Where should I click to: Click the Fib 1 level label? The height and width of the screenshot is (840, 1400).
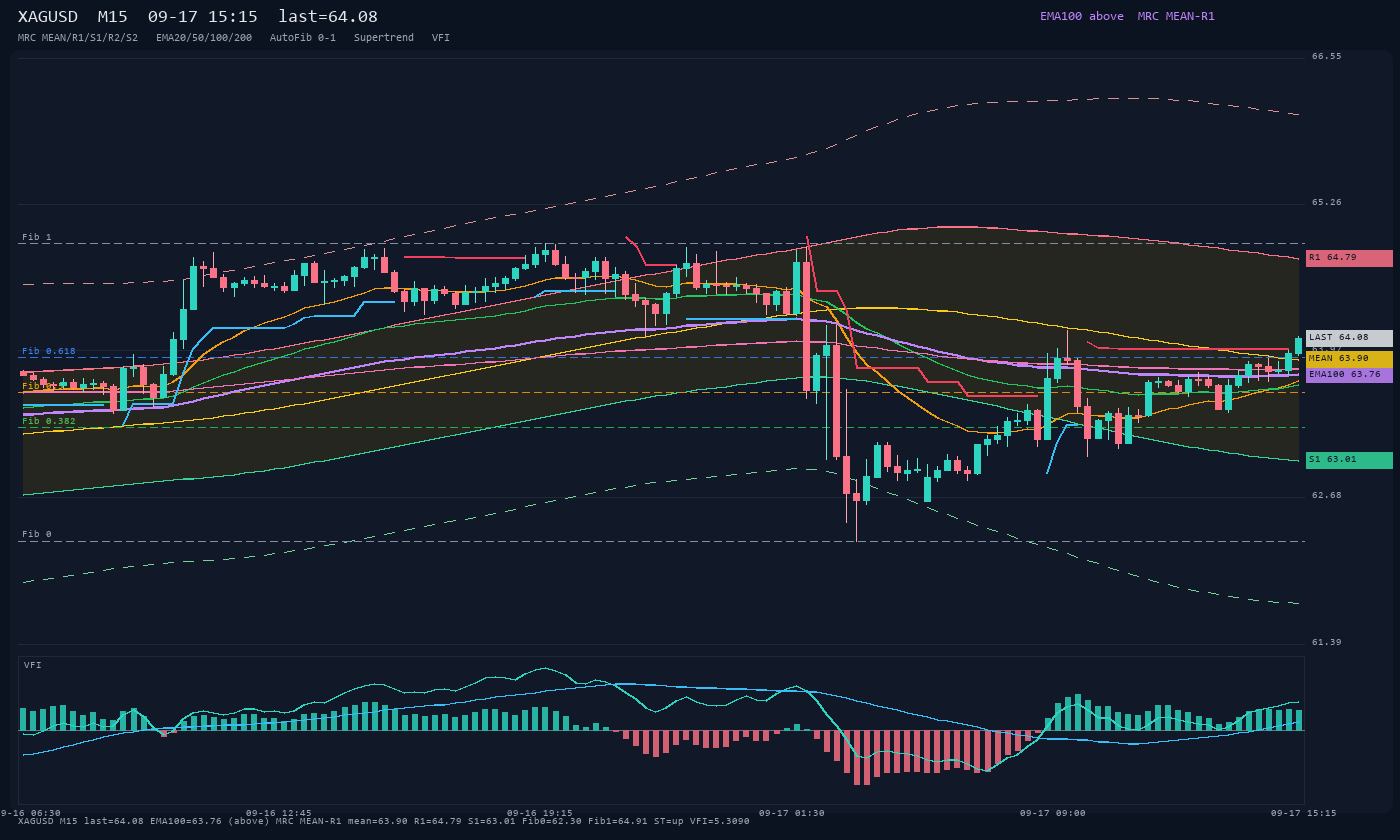37,237
